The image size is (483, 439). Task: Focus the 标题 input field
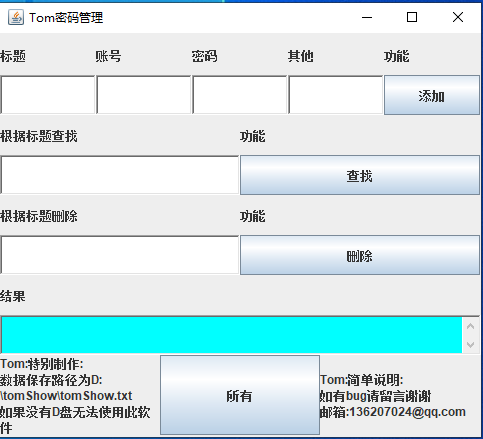coord(48,95)
